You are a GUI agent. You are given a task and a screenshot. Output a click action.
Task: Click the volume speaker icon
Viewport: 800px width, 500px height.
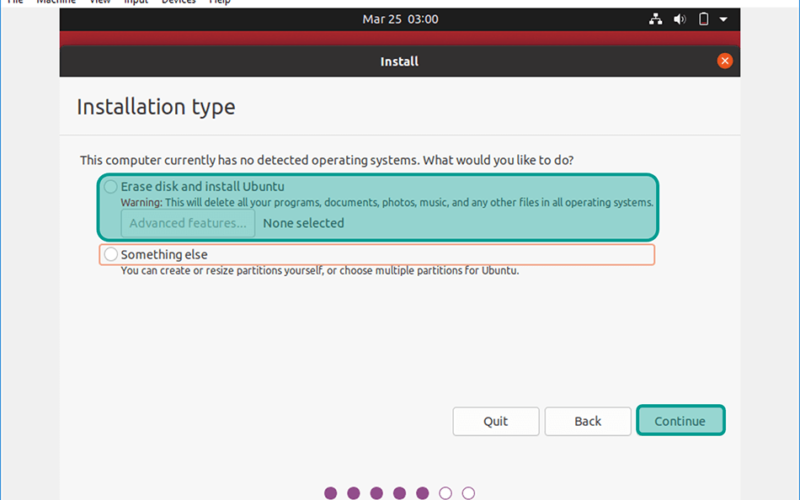[680, 19]
